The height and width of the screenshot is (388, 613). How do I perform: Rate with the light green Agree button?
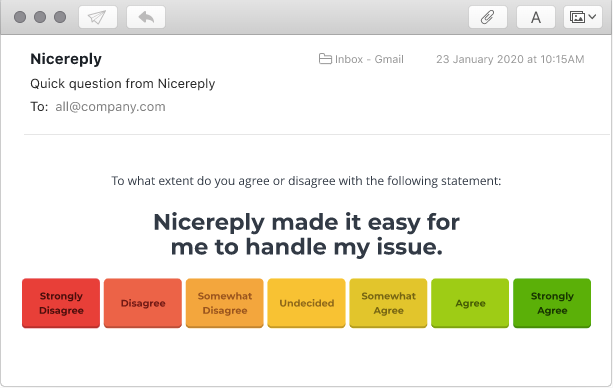470,303
